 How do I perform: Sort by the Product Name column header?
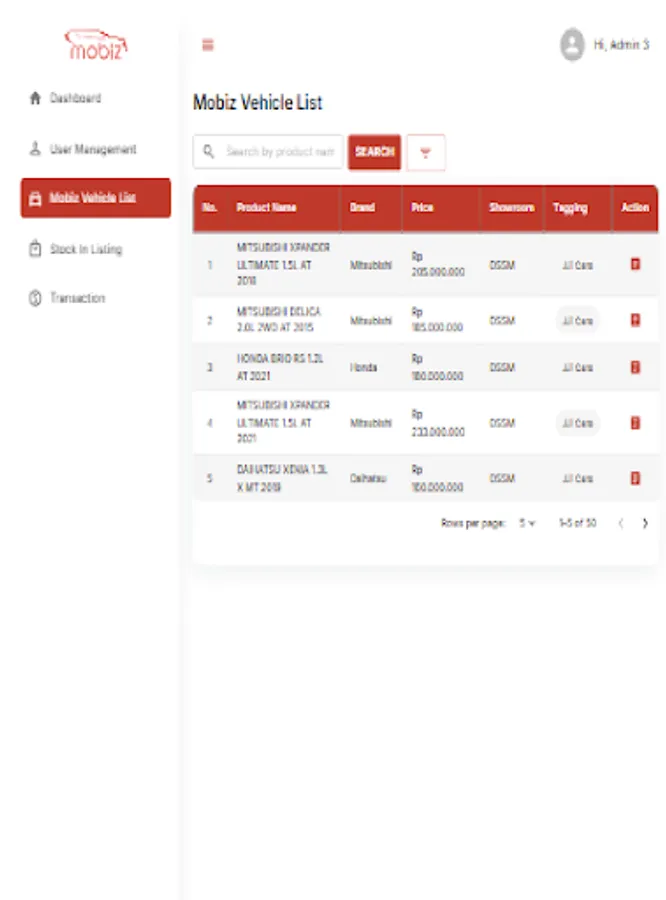pos(266,207)
